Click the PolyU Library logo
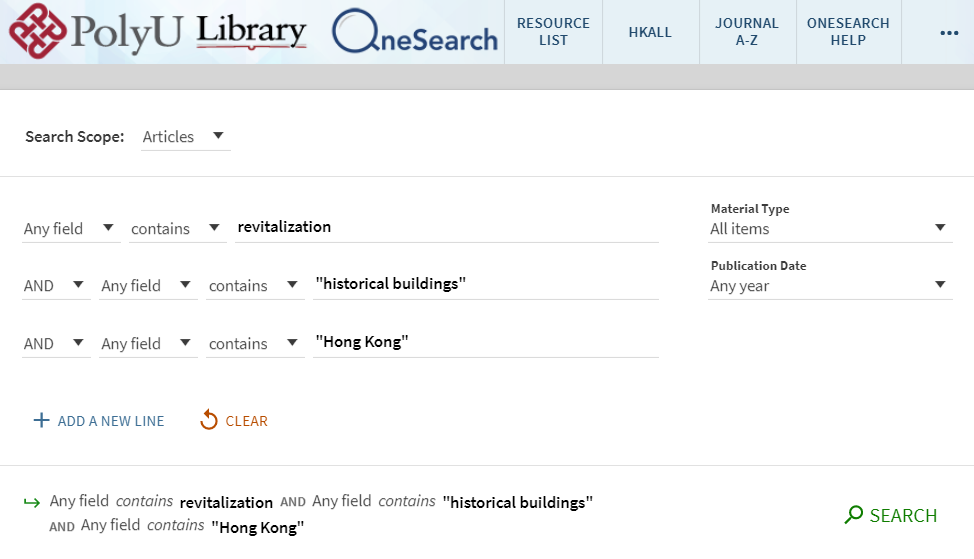 pos(157,32)
